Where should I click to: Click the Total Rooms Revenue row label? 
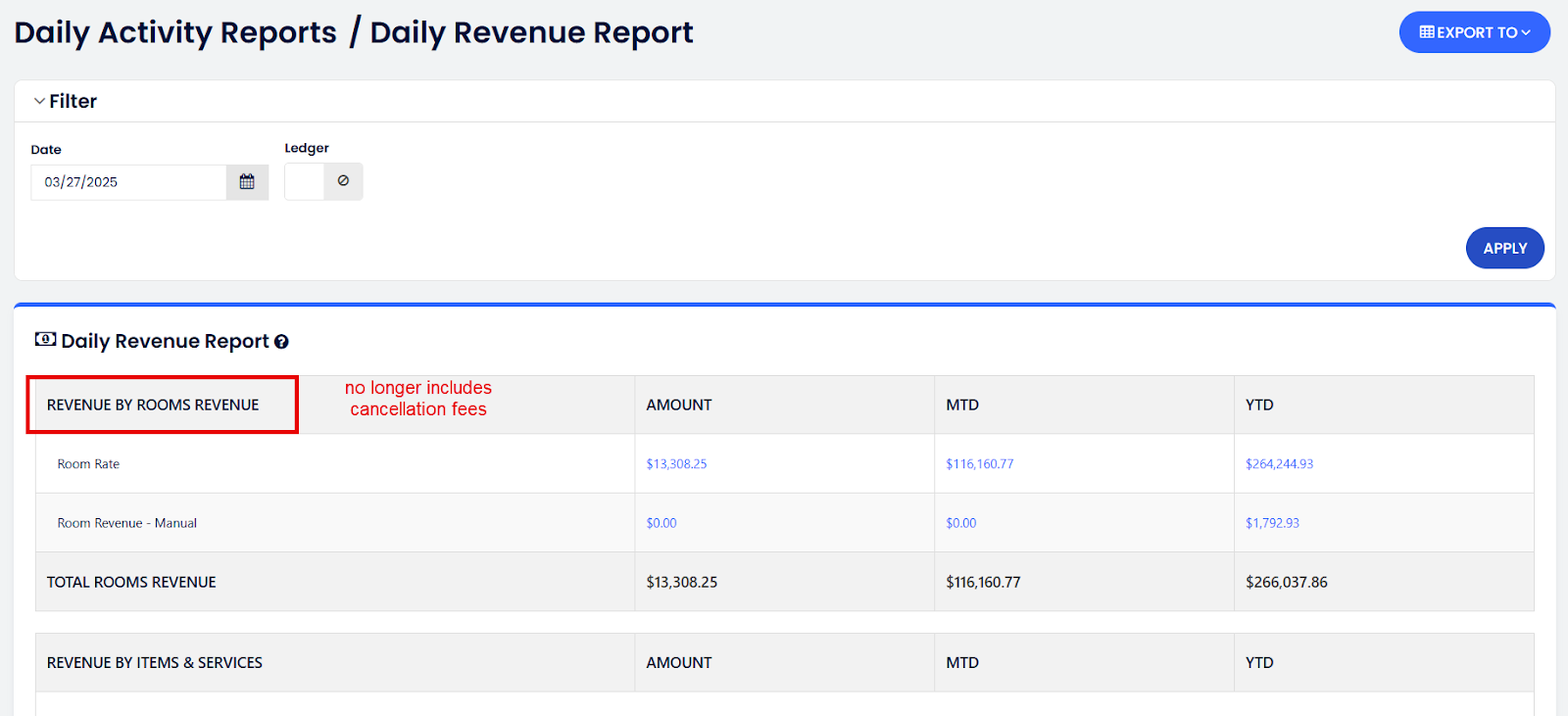coord(131,582)
